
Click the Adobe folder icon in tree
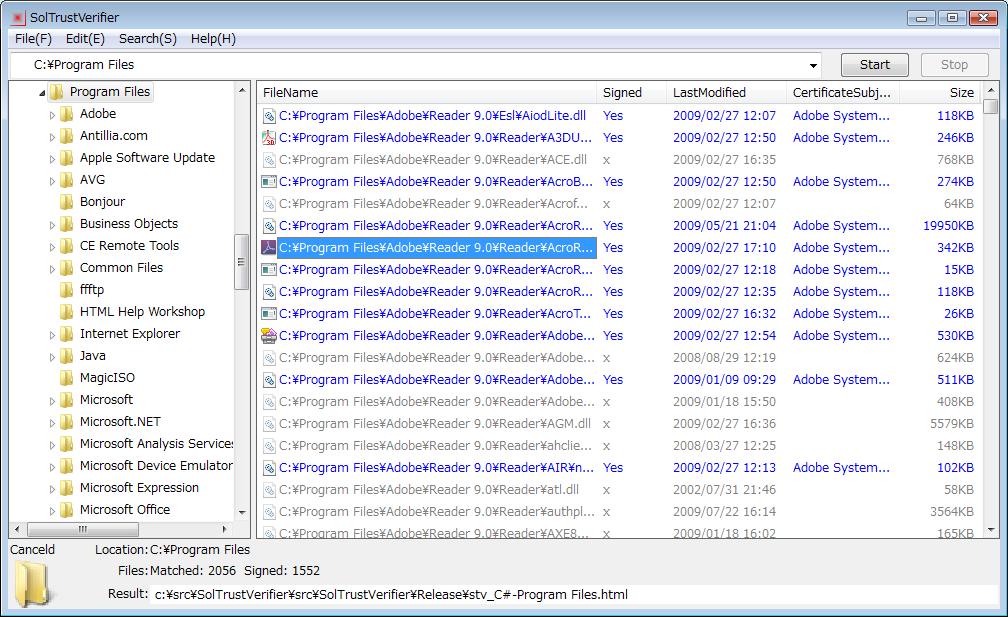pos(66,114)
